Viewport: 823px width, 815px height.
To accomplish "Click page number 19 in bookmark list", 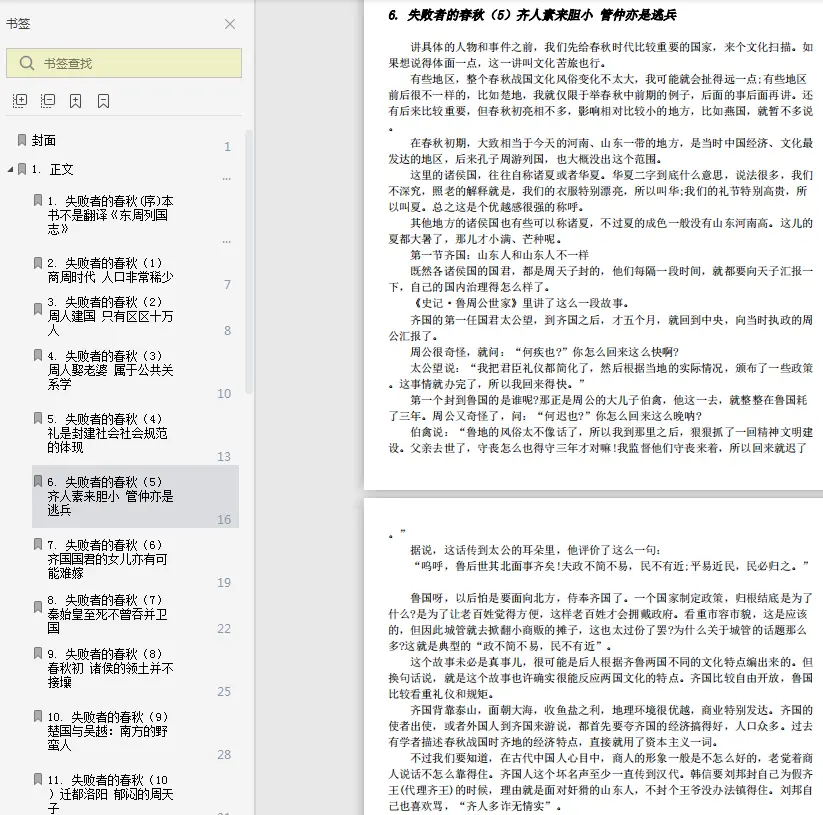I will coord(224,583).
